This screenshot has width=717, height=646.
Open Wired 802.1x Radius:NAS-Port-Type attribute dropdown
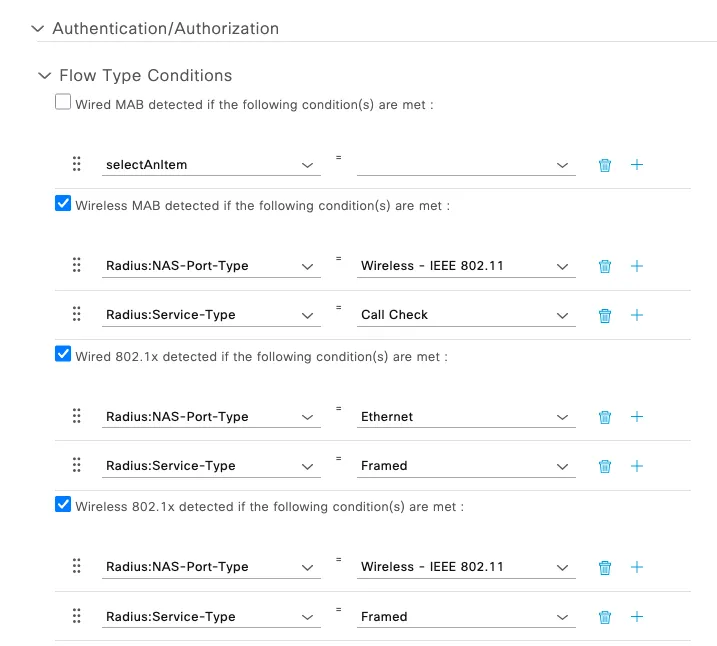[x=211, y=417]
